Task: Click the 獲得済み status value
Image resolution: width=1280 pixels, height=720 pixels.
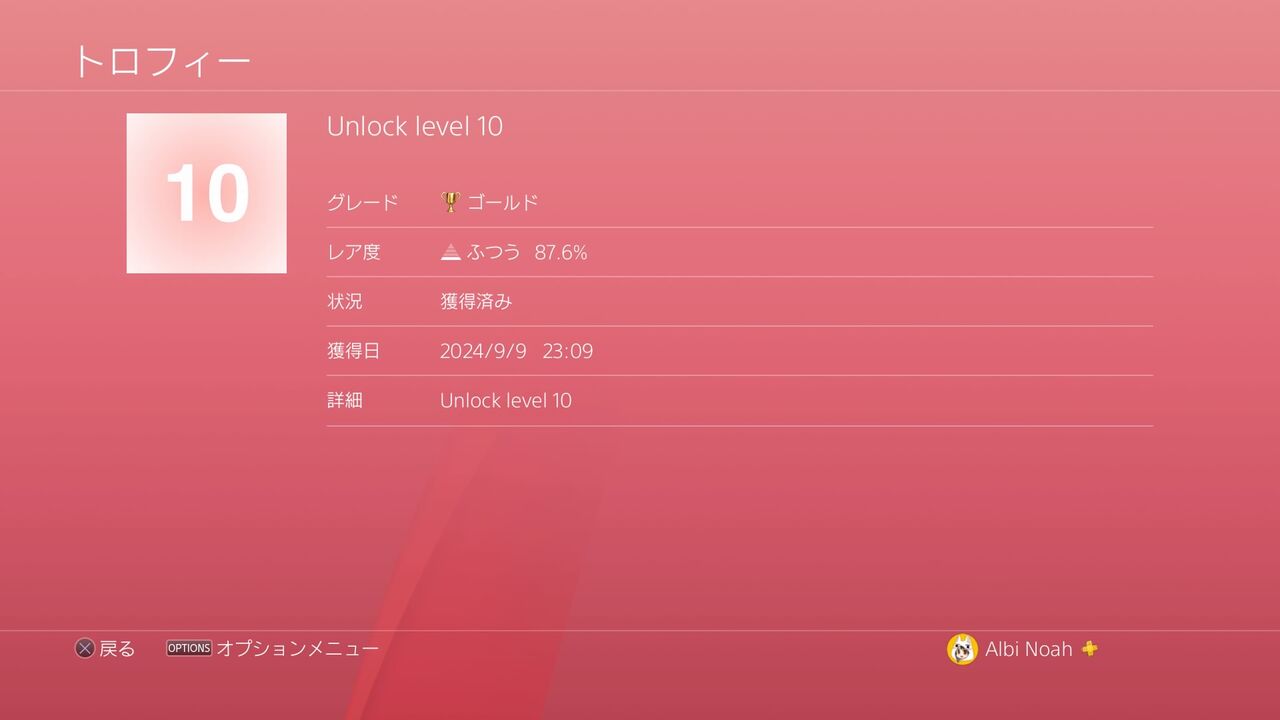Action: (476, 301)
